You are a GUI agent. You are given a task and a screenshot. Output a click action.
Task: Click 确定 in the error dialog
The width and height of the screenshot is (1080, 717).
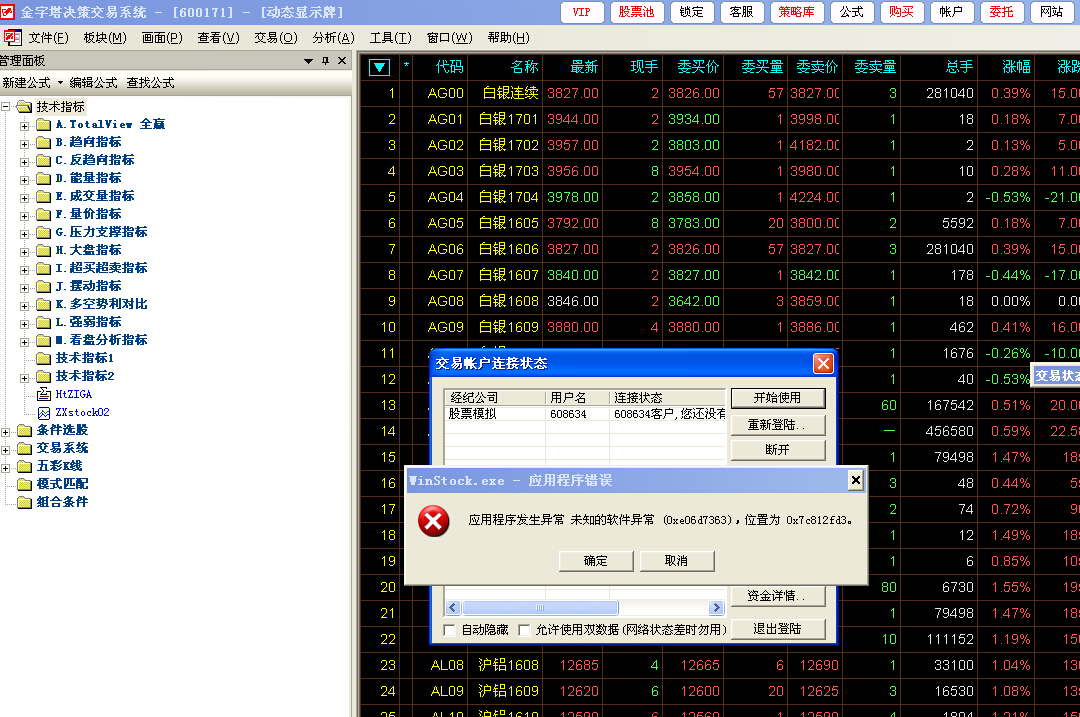[596, 561]
